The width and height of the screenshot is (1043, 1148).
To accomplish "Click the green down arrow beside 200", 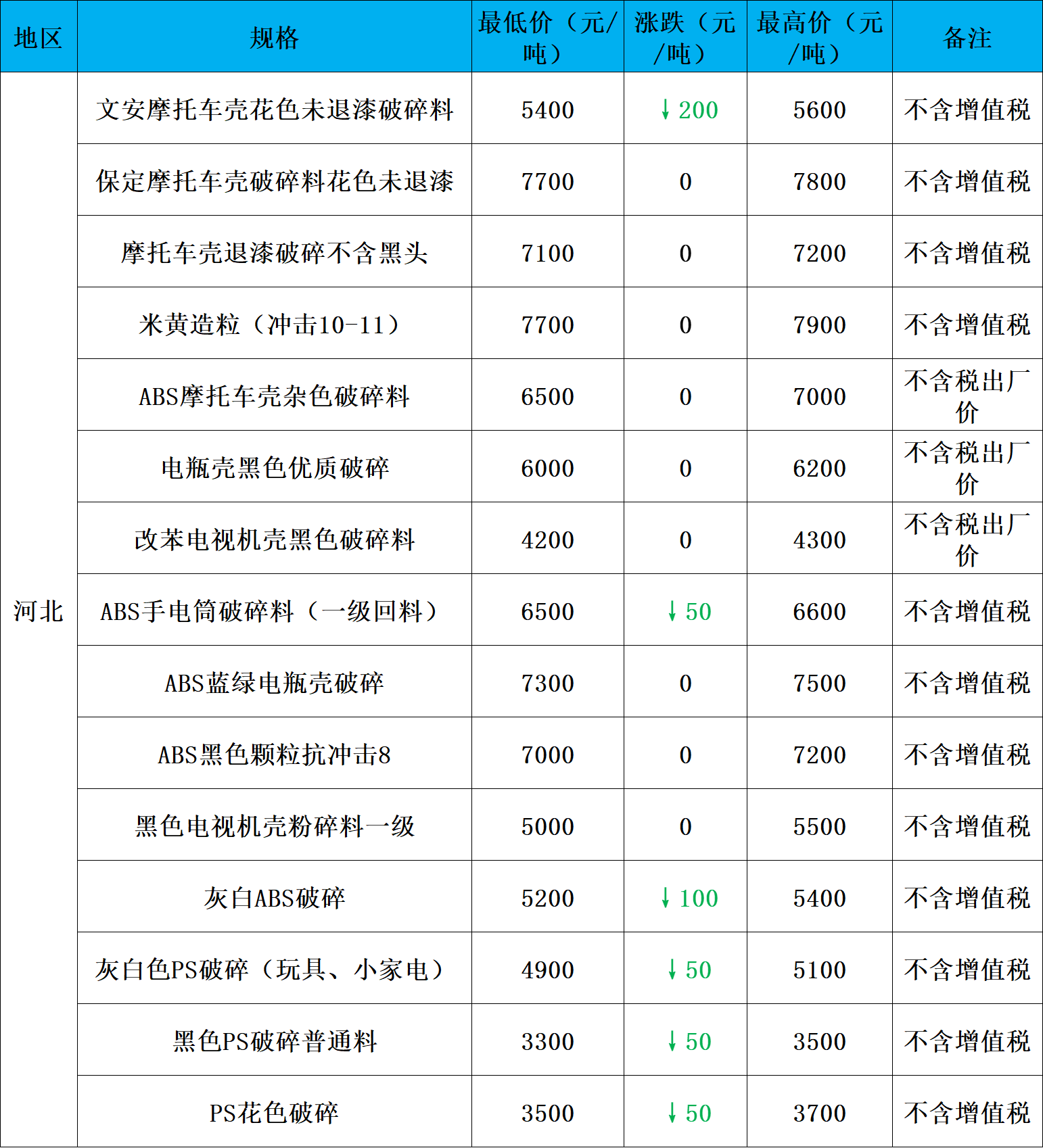I will point(666,110).
